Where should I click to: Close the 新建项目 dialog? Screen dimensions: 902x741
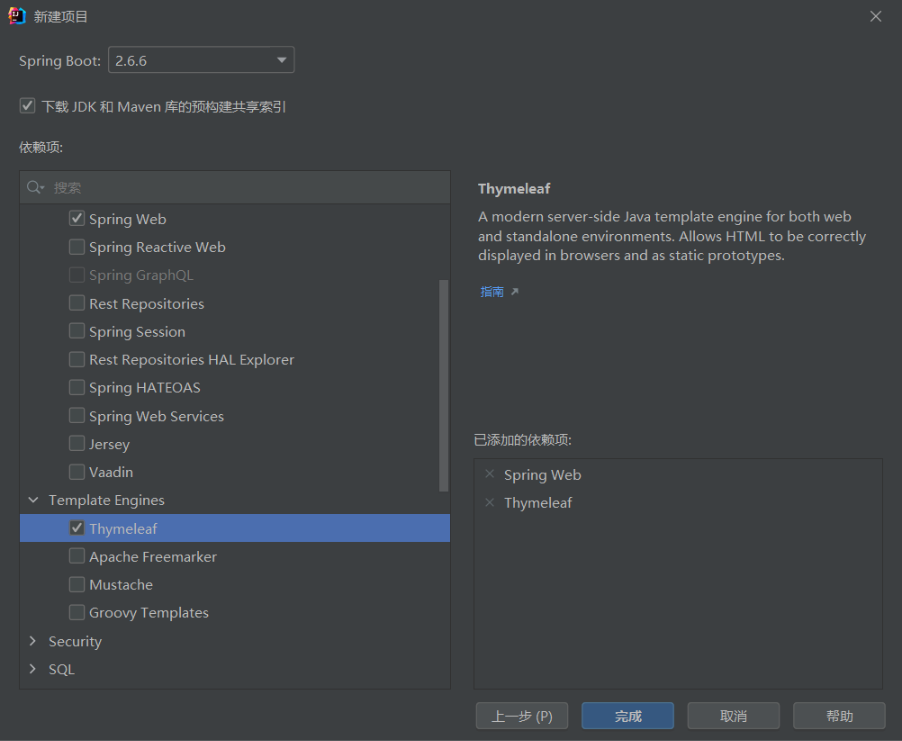click(876, 17)
